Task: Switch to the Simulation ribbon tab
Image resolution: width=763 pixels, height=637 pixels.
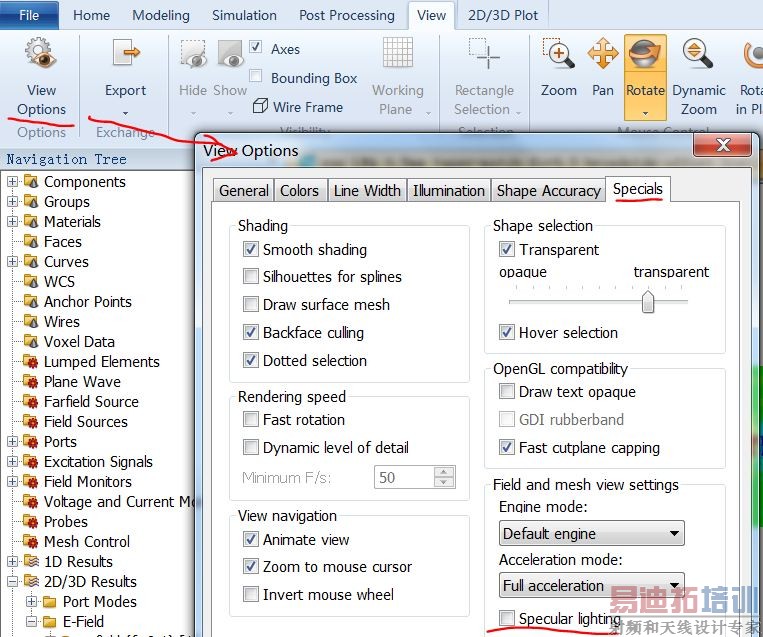Action: [x=244, y=16]
